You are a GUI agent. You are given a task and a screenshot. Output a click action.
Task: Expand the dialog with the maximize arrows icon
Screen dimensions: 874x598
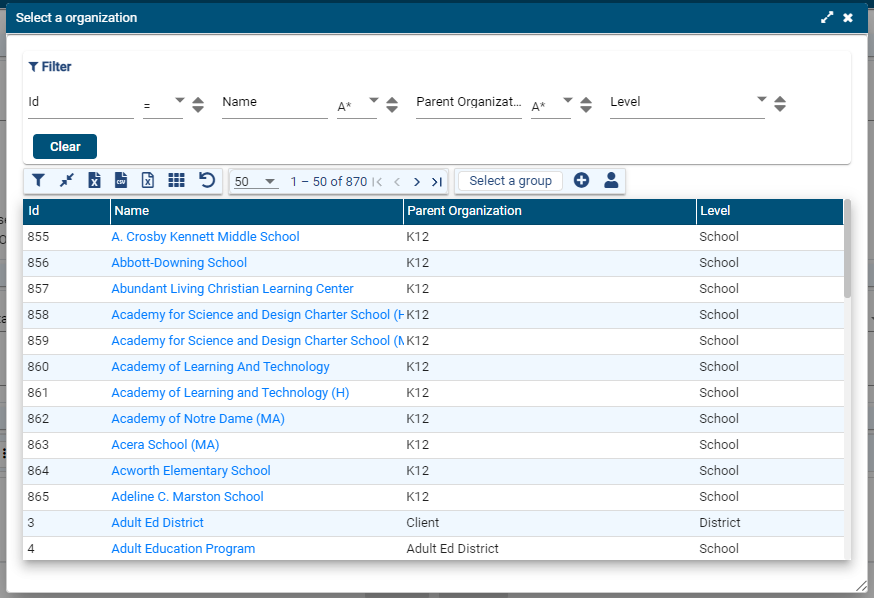[827, 18]
